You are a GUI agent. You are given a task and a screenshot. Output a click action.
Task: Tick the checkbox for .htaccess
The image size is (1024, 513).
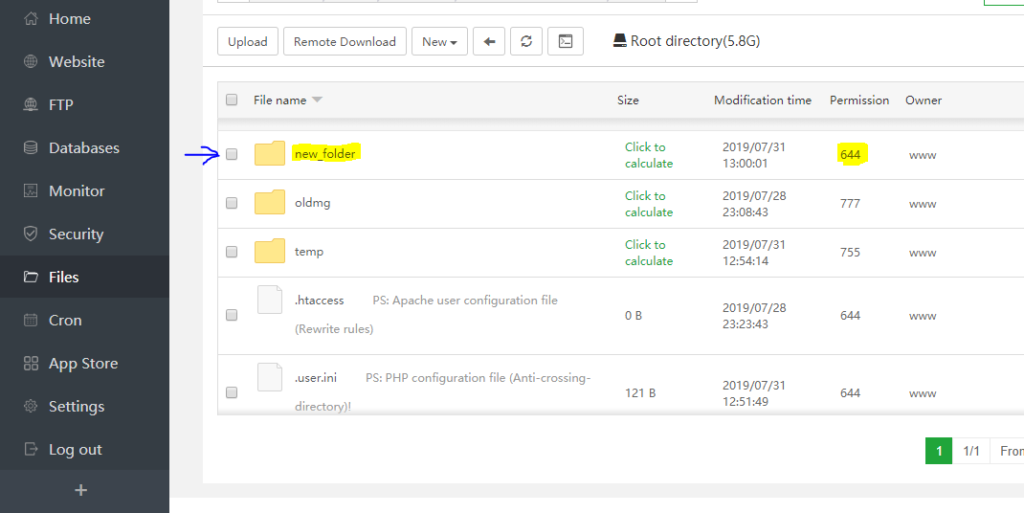click(232, 315)
